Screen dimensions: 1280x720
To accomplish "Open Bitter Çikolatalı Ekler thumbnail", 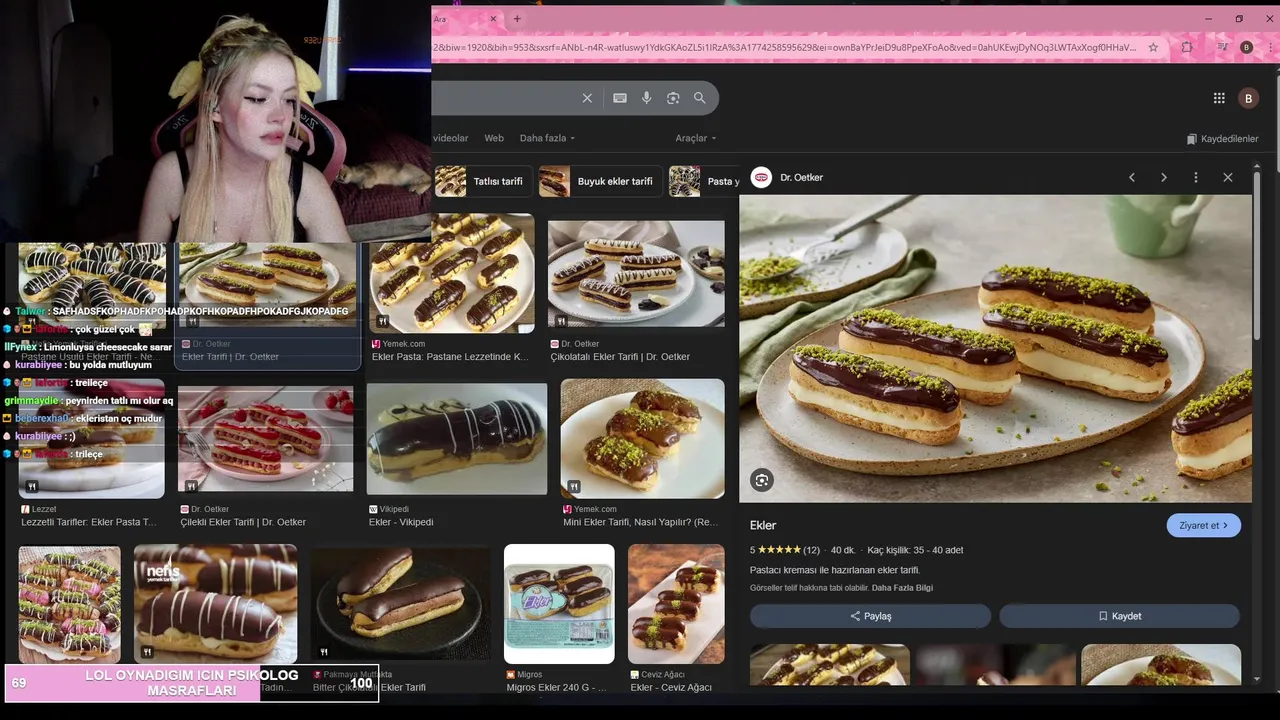I will pyautogui.click(x=401, y=604).
